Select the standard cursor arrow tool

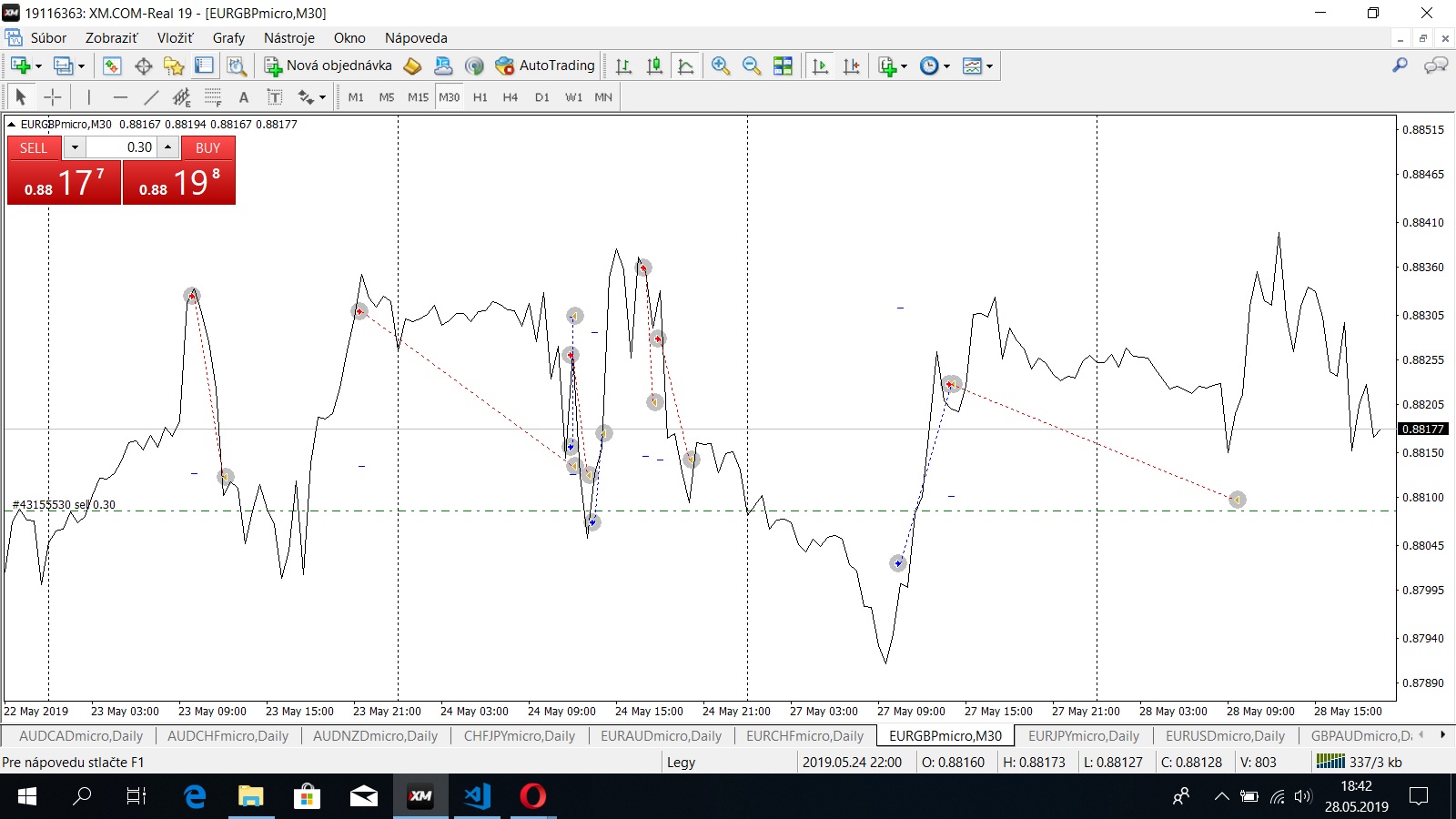click(21, 96)
